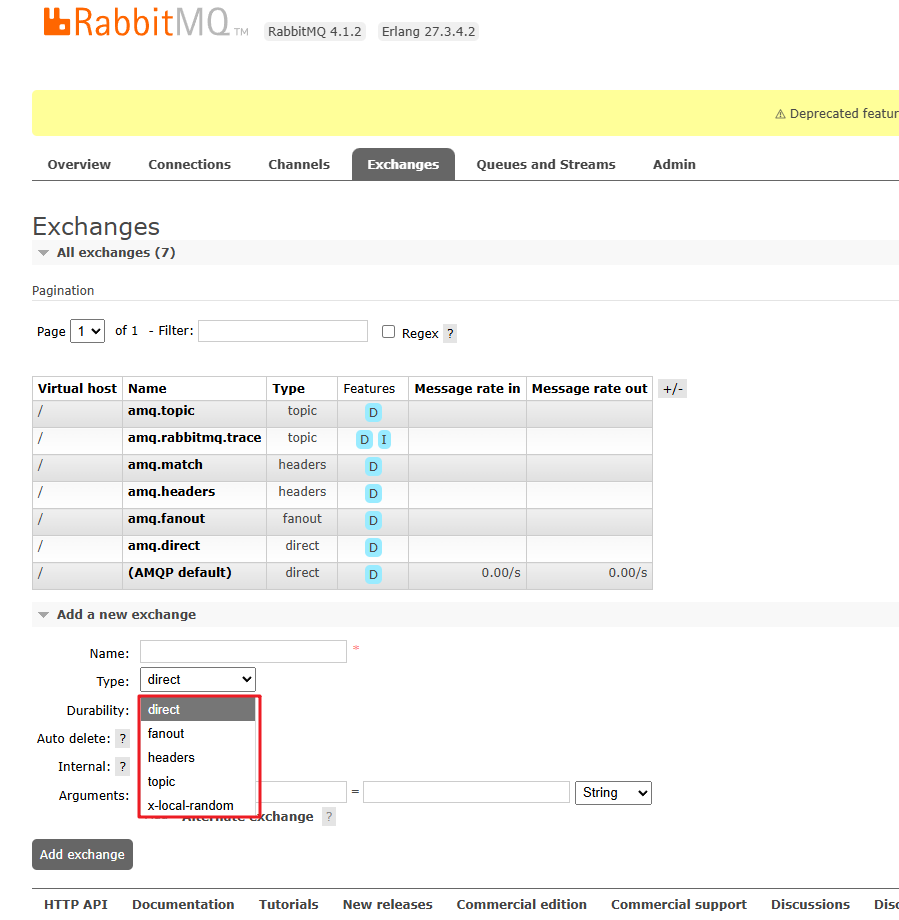Open the Alternate exchange help icon

[329, 817]
